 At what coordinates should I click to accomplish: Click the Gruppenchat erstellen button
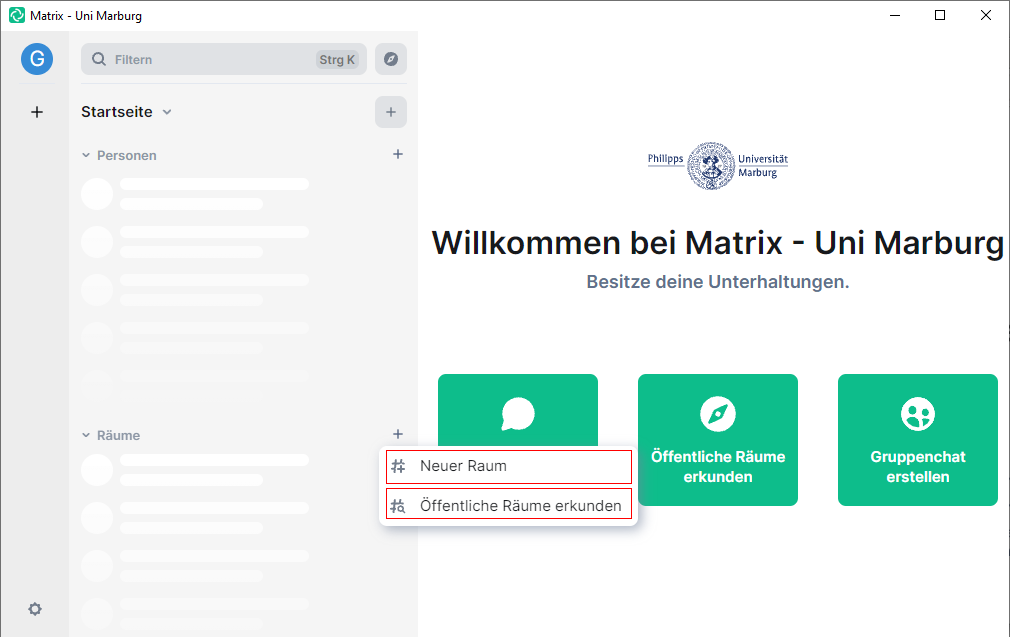(x=918, y=440)
